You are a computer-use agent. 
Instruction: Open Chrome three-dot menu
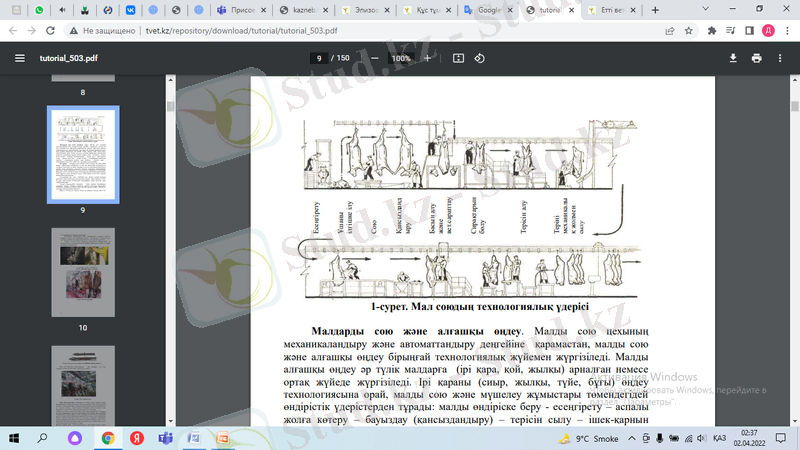click(787, 31)
